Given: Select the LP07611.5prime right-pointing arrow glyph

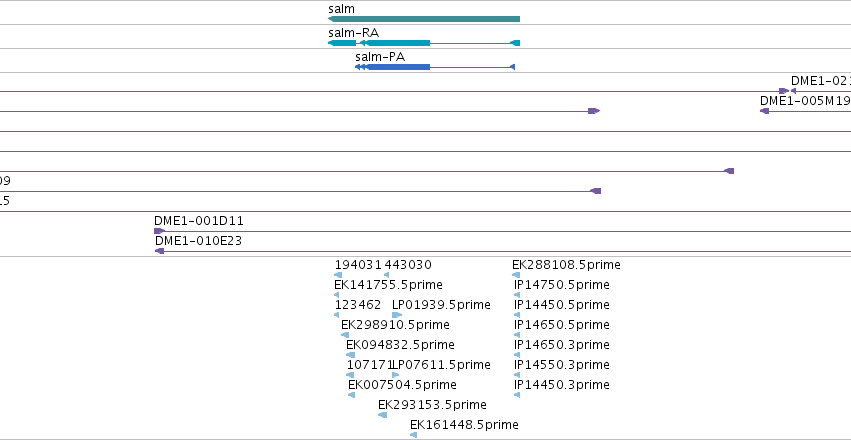Looking at the screenshot, I should pos(396,375).
